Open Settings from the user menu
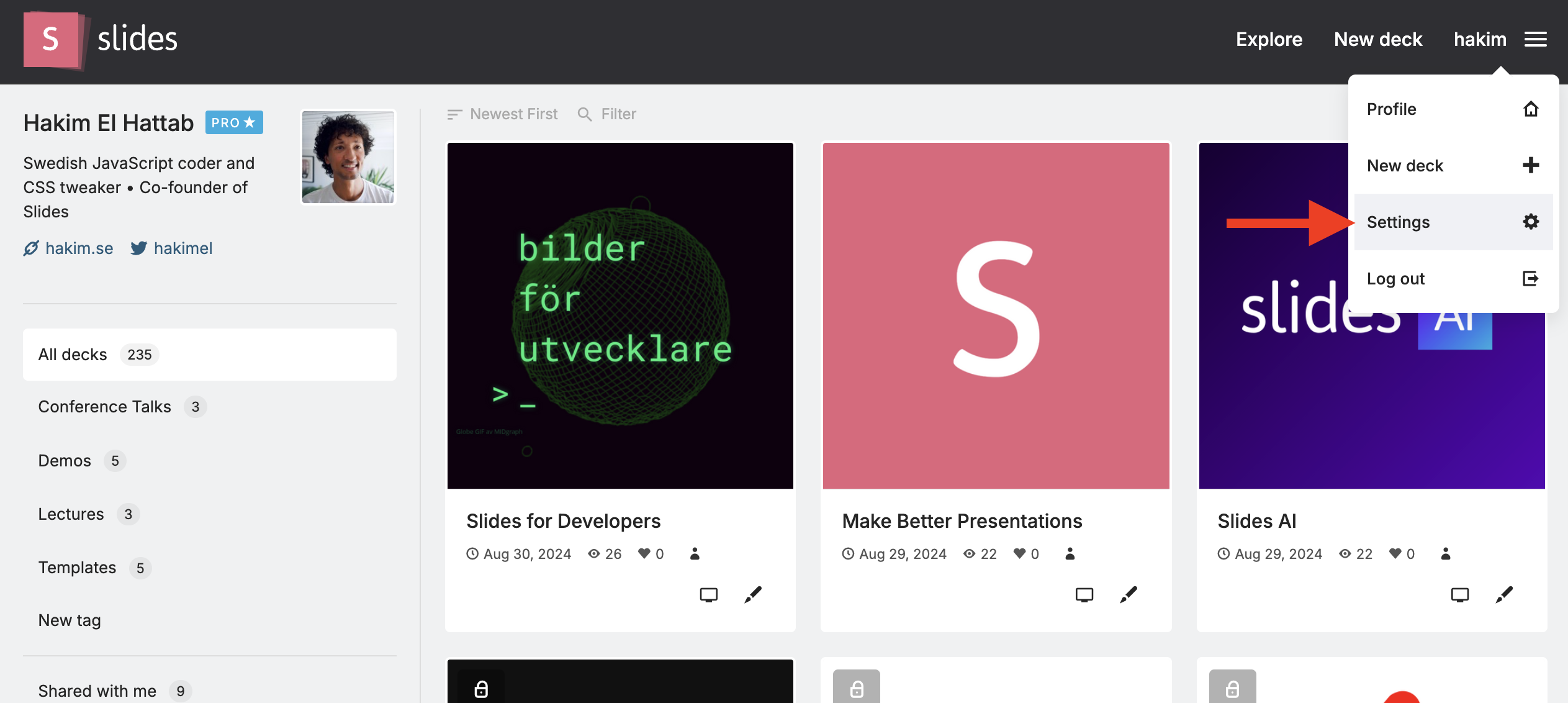This screenshot has width=1568, height=703. pos(1453,222)
